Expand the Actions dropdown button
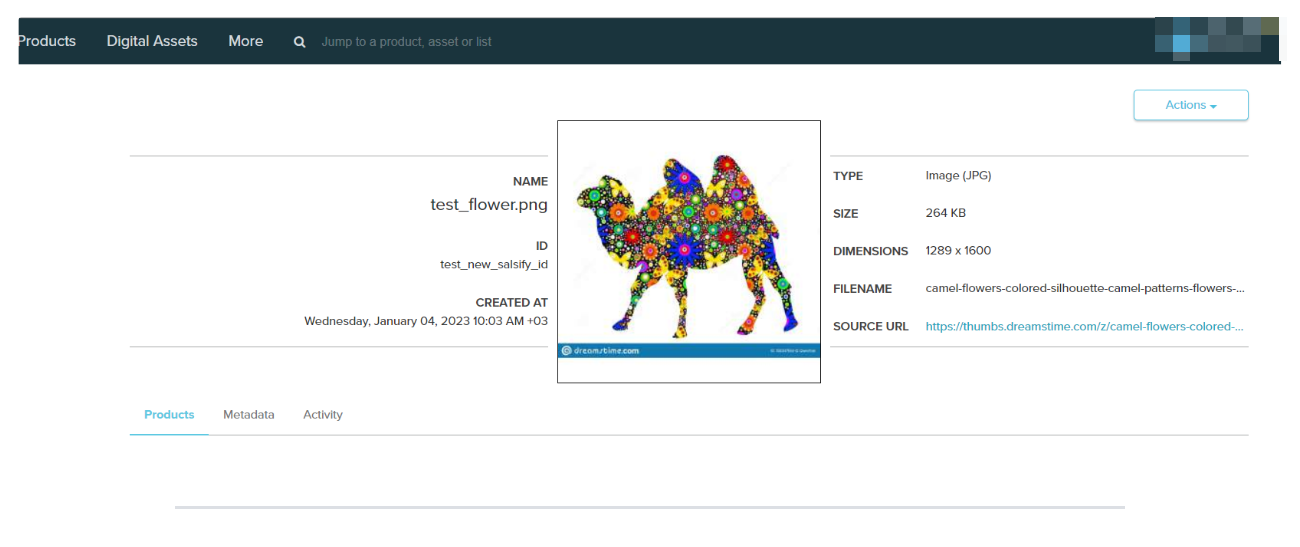This screenshot has height=547, width=1300. pos(1190,105)
